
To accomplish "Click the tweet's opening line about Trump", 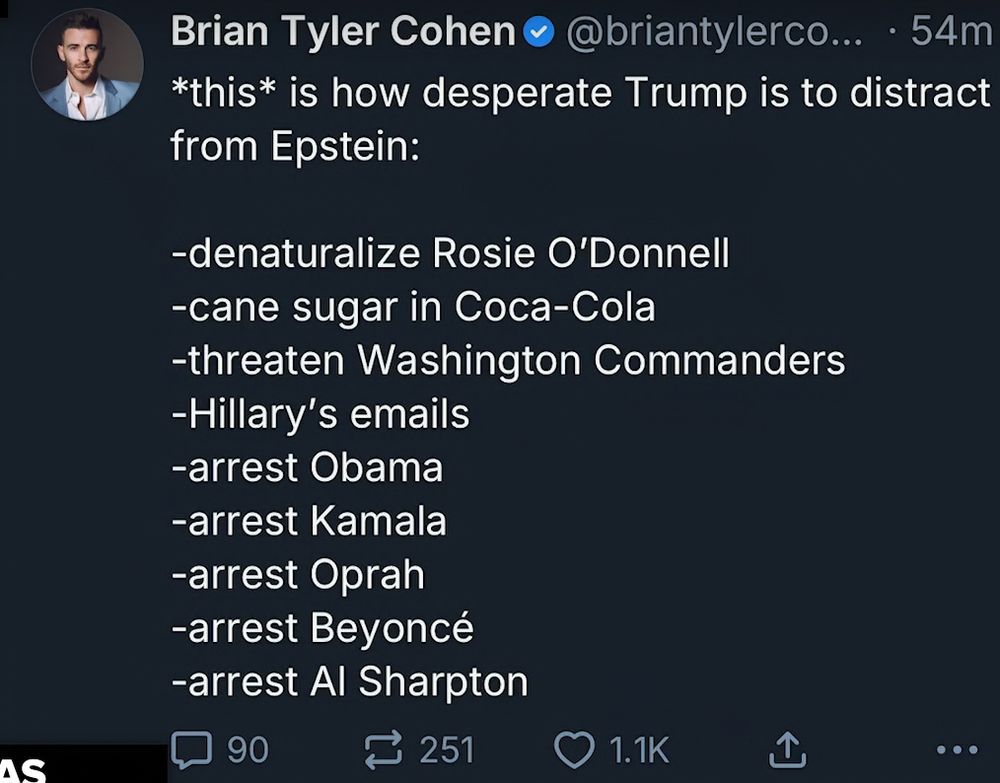I will pos(580,93).
